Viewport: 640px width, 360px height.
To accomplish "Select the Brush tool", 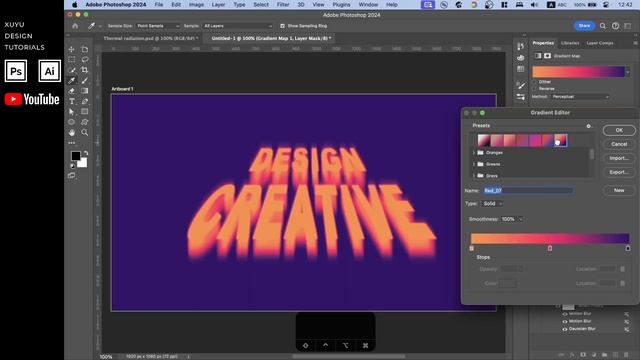I will 84,80.
